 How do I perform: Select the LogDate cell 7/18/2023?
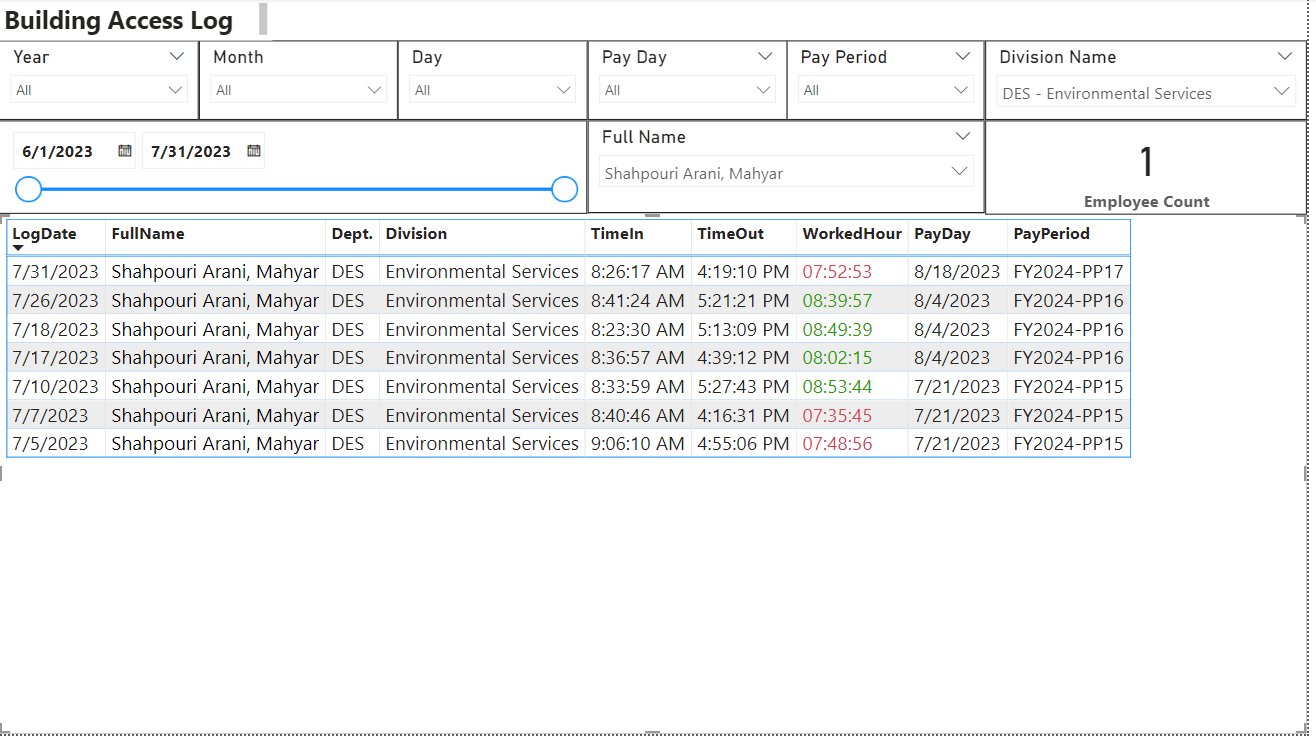(x=55, y=329)
